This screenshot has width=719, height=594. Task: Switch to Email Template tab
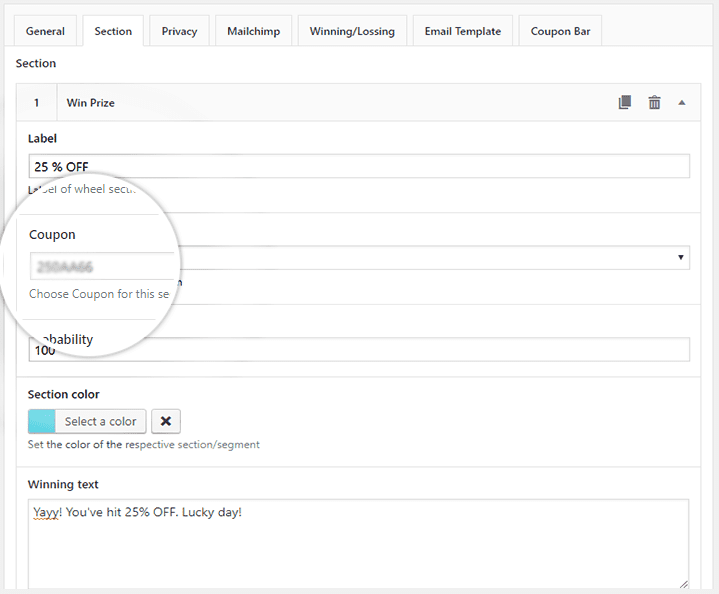462,31
